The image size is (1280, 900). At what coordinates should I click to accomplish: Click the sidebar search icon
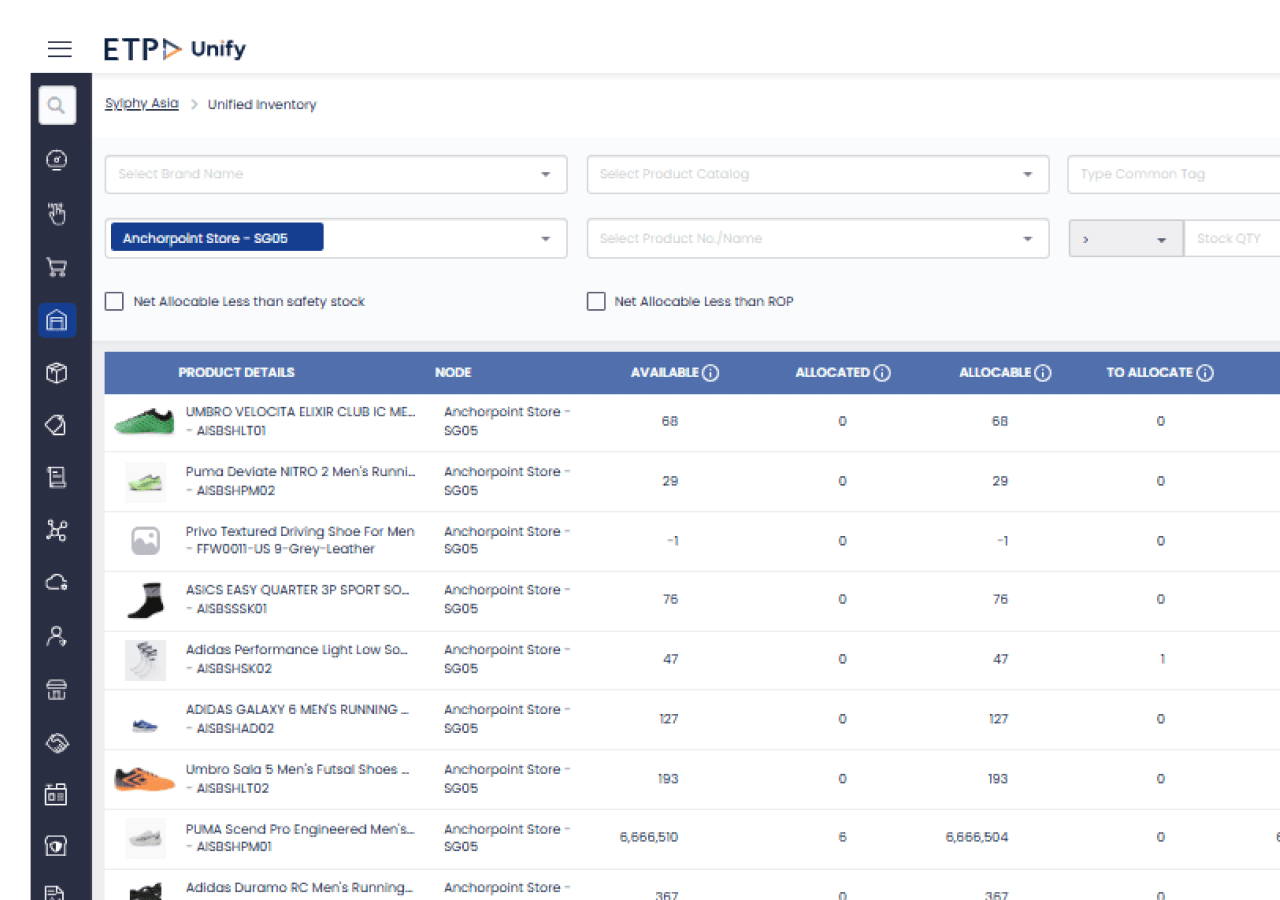[x=57, y=105]
